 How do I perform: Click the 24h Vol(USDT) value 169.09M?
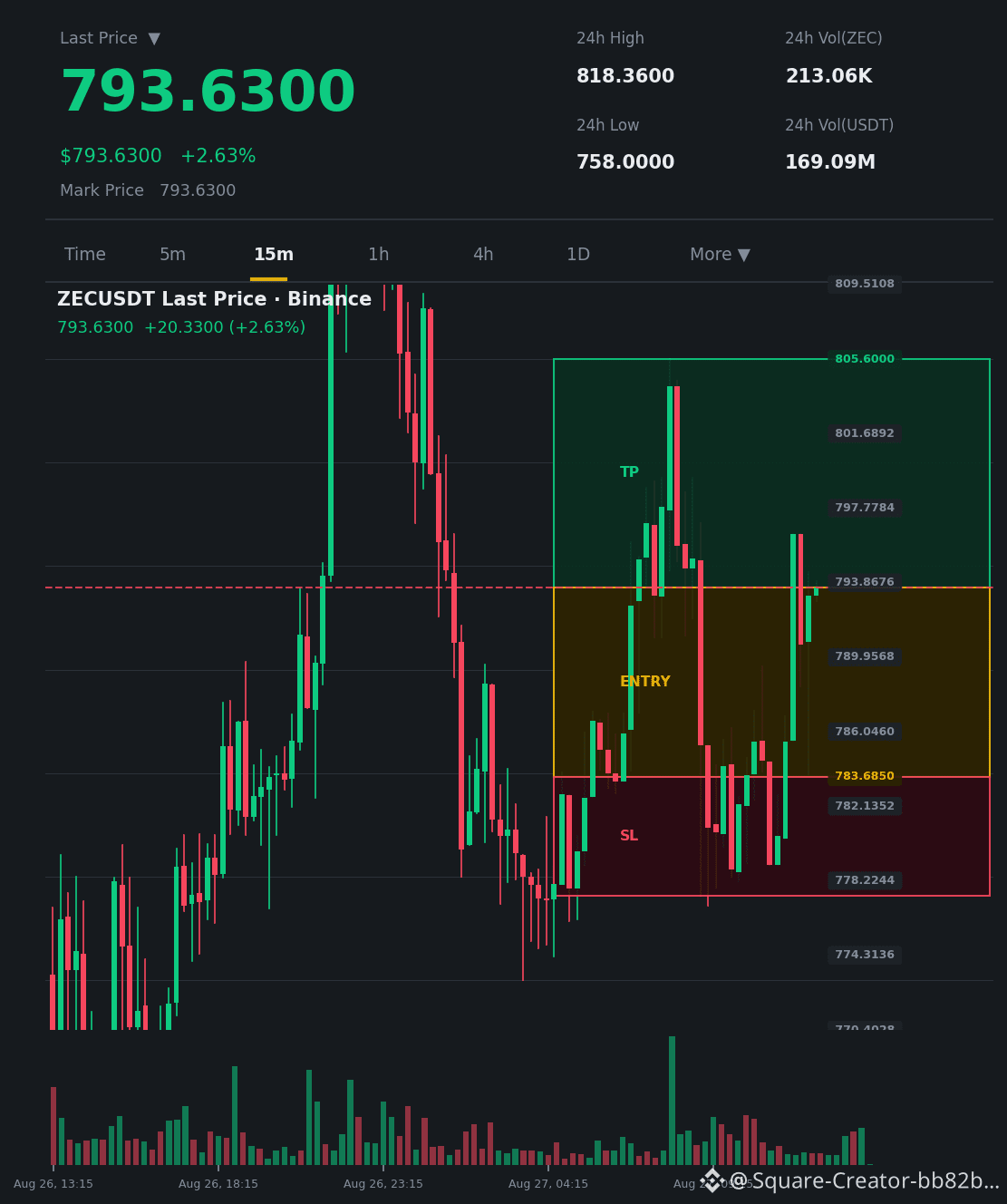click(x=830, y=162)
